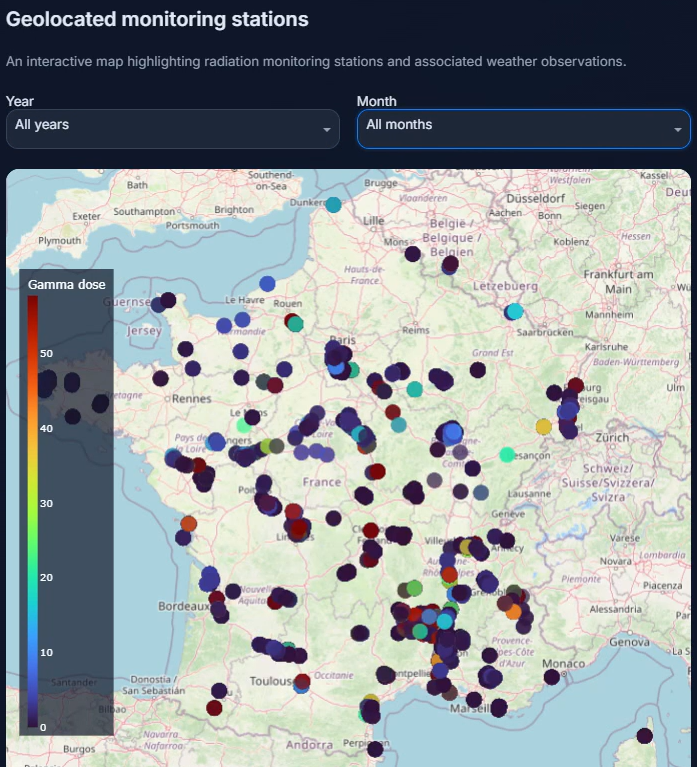Screen dimensions: 697x767
Task: Select the orange marker east of Grenoble
Action: [x=514, y=611]
